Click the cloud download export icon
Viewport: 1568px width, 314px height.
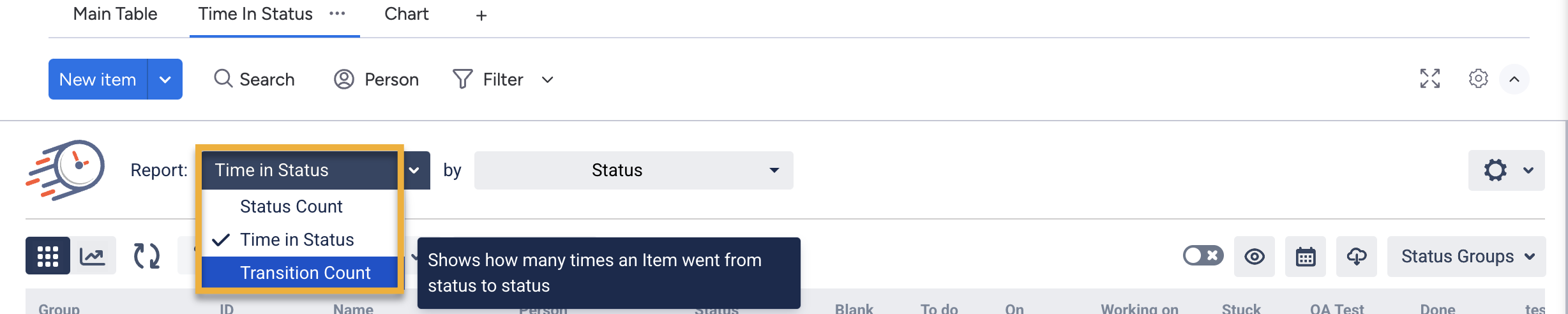[1356, 257]
